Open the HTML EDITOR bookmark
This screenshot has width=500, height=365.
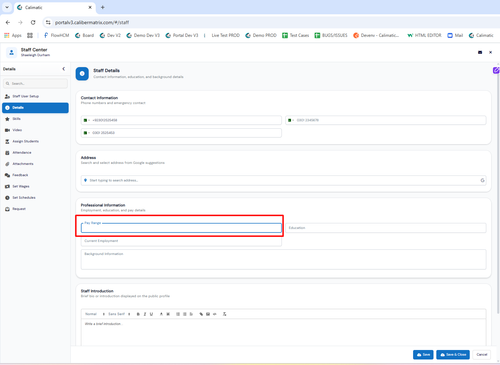tap(424, 35)
